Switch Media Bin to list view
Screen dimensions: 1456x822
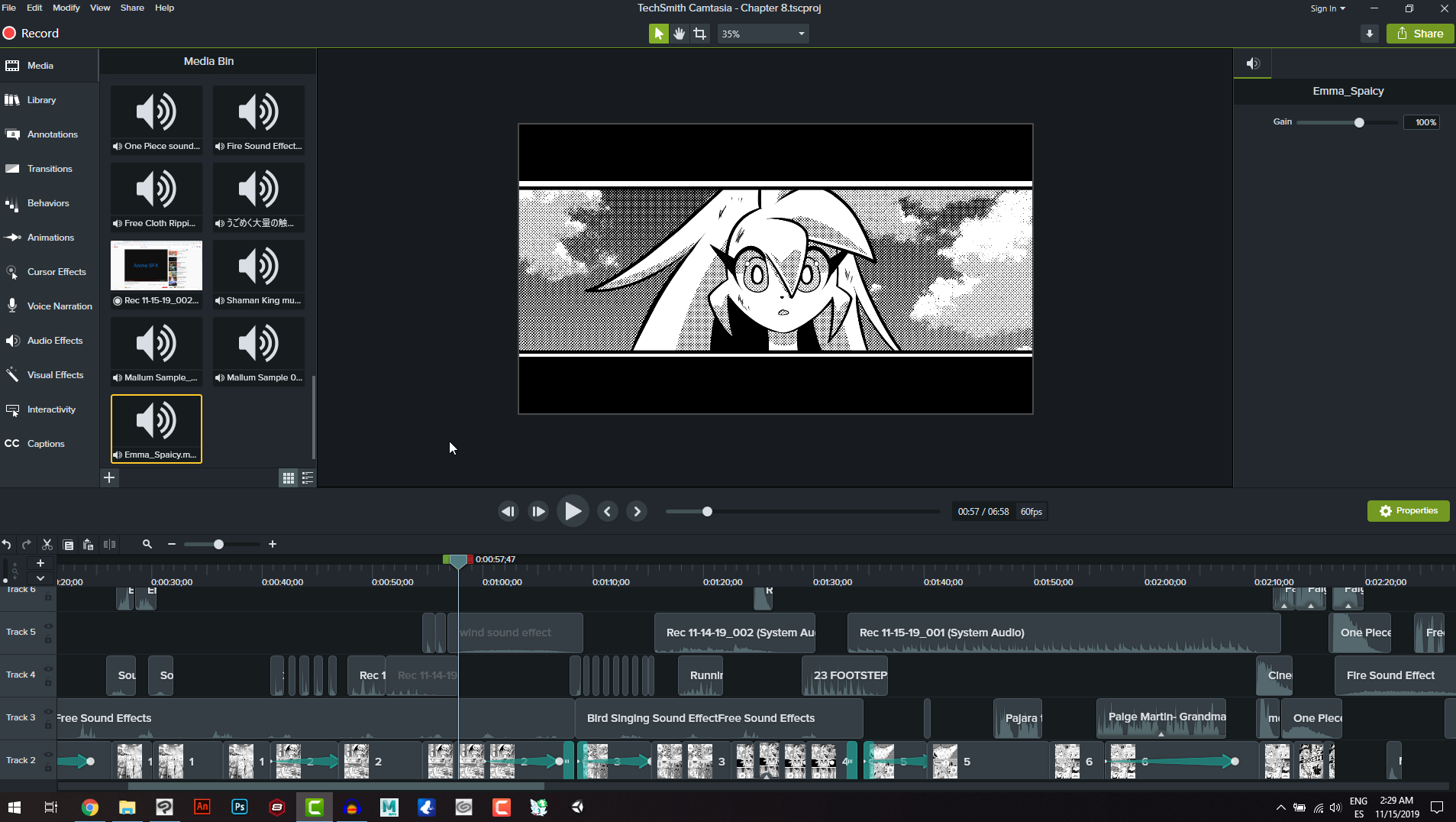308,478
